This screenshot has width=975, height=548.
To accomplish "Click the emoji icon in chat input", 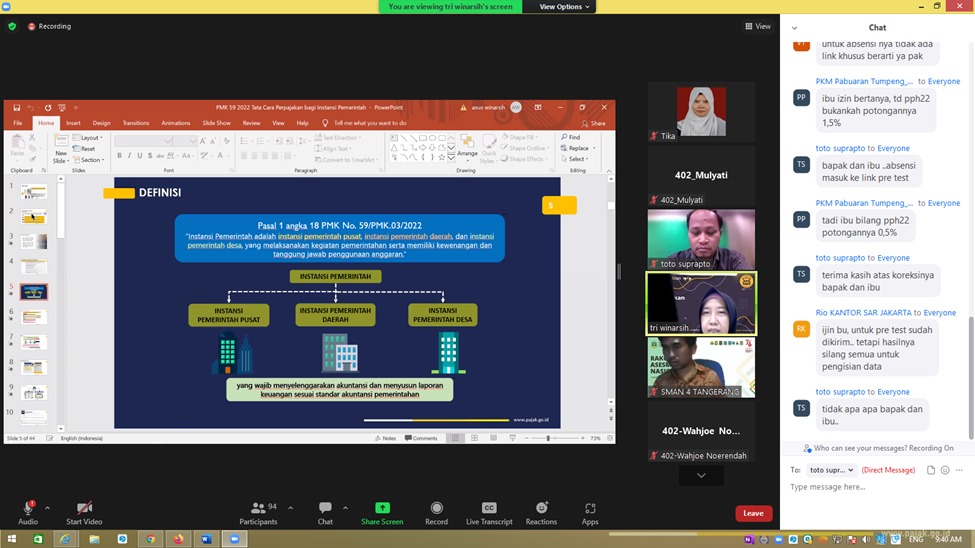I will 945,470.
